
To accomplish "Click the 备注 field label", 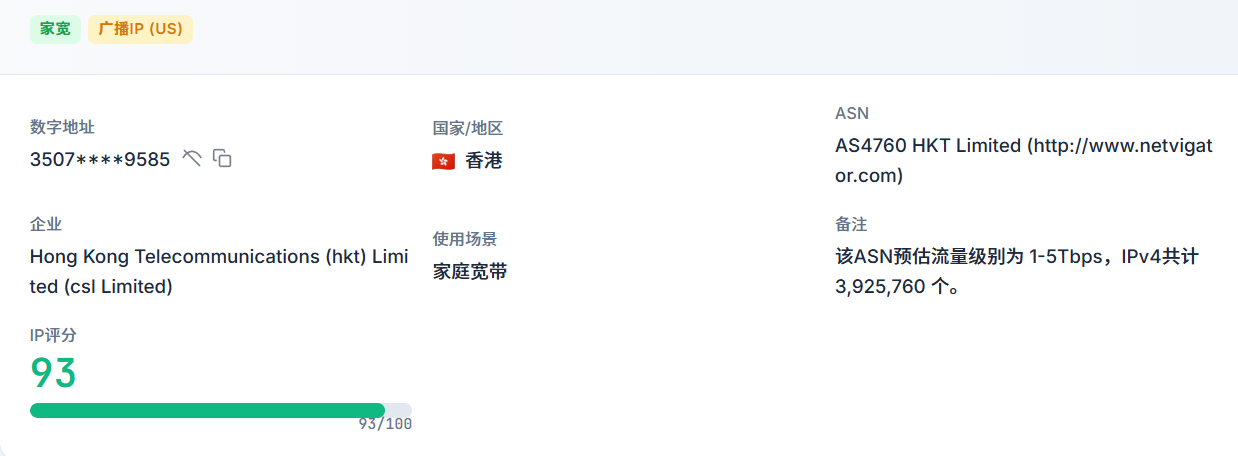I will click(x=851, y=224).
